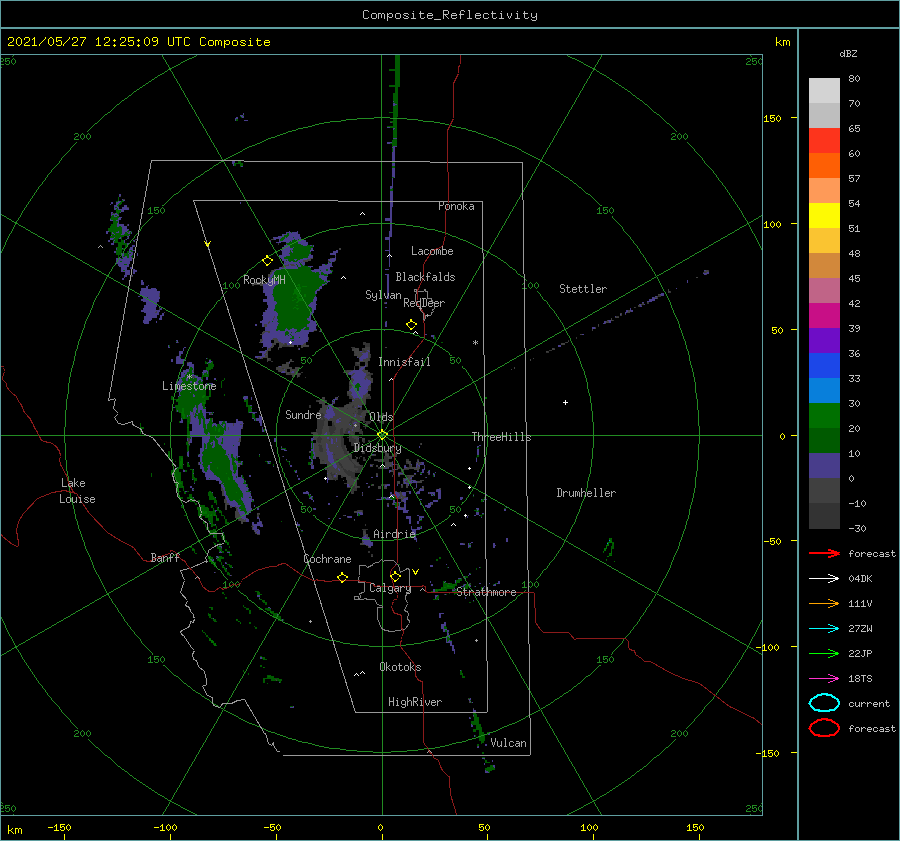Click the Innisfail city label
Screen dimensions: 900x841
point(404,362)
